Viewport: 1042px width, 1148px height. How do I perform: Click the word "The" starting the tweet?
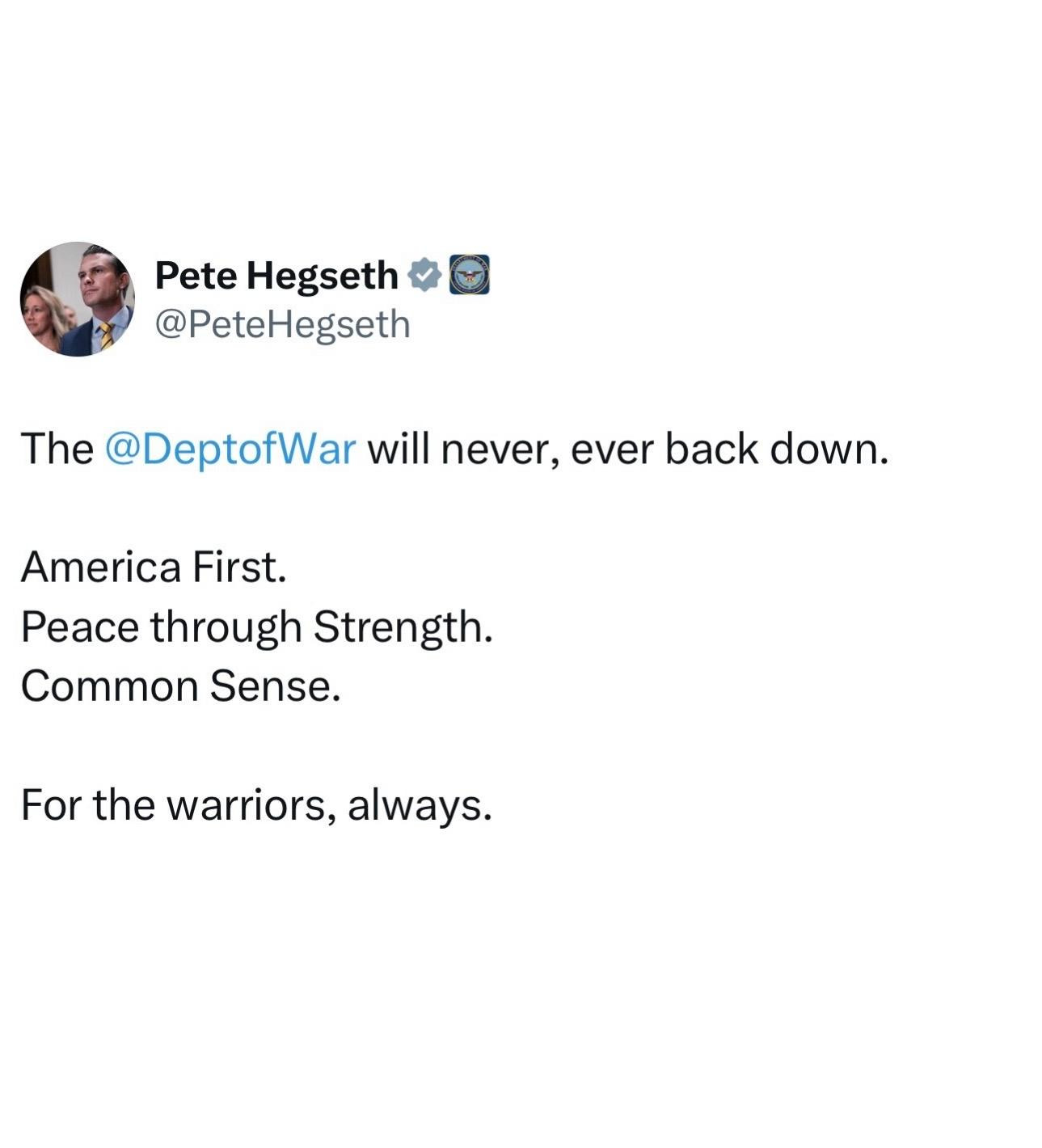point(57,449)
